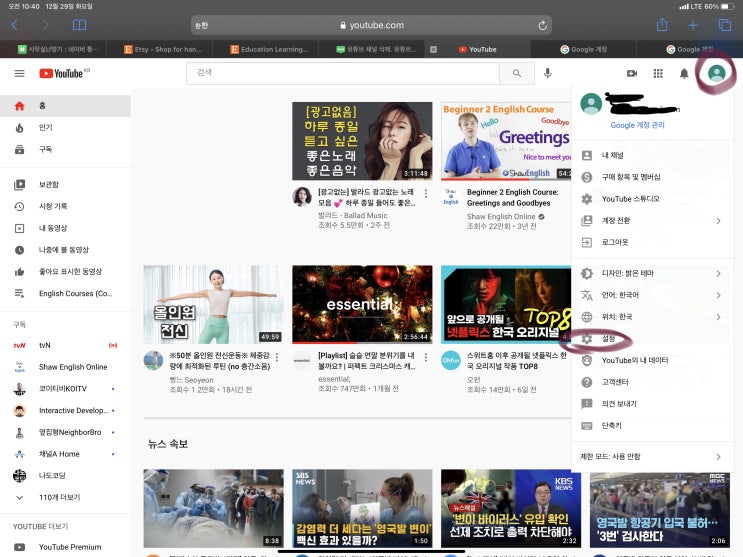Viewport: 743px width, 557px height.
Task: Start voice search with microphone icon
Action: pyautogui.click(x=548, y=73)
